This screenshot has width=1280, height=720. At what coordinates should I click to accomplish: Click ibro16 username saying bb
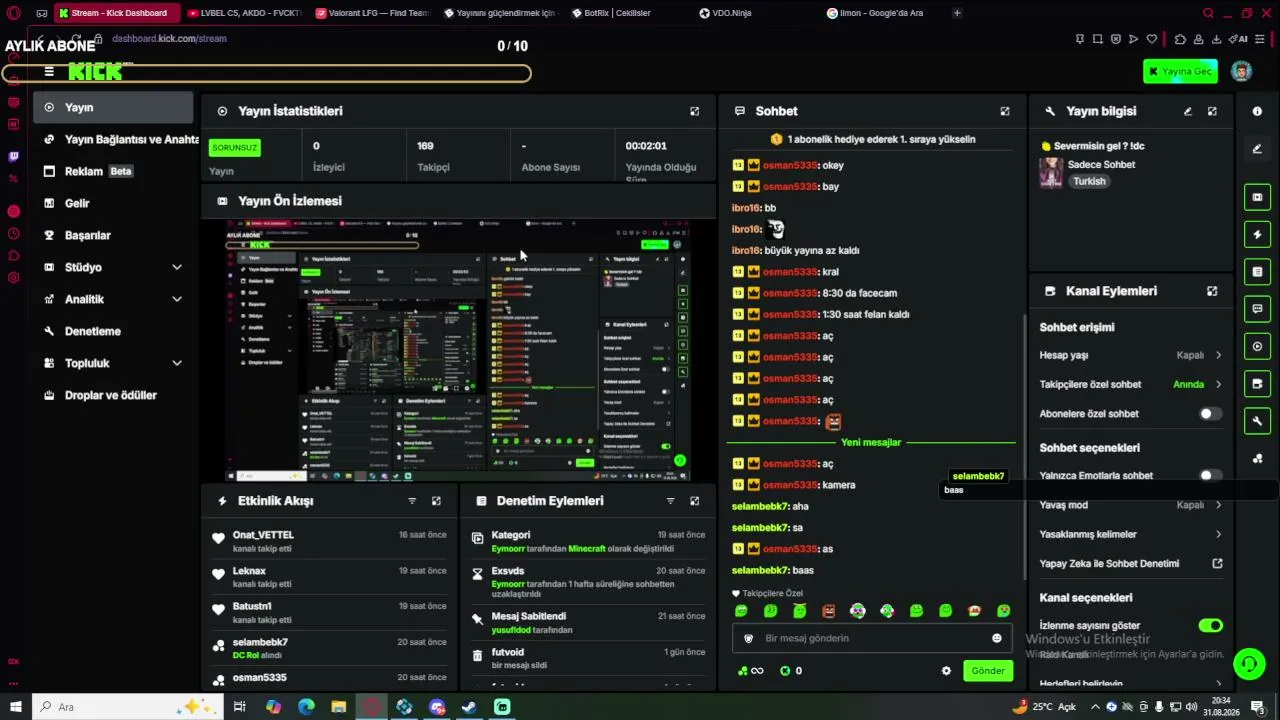pyautogui.click(x=746, y=208)
